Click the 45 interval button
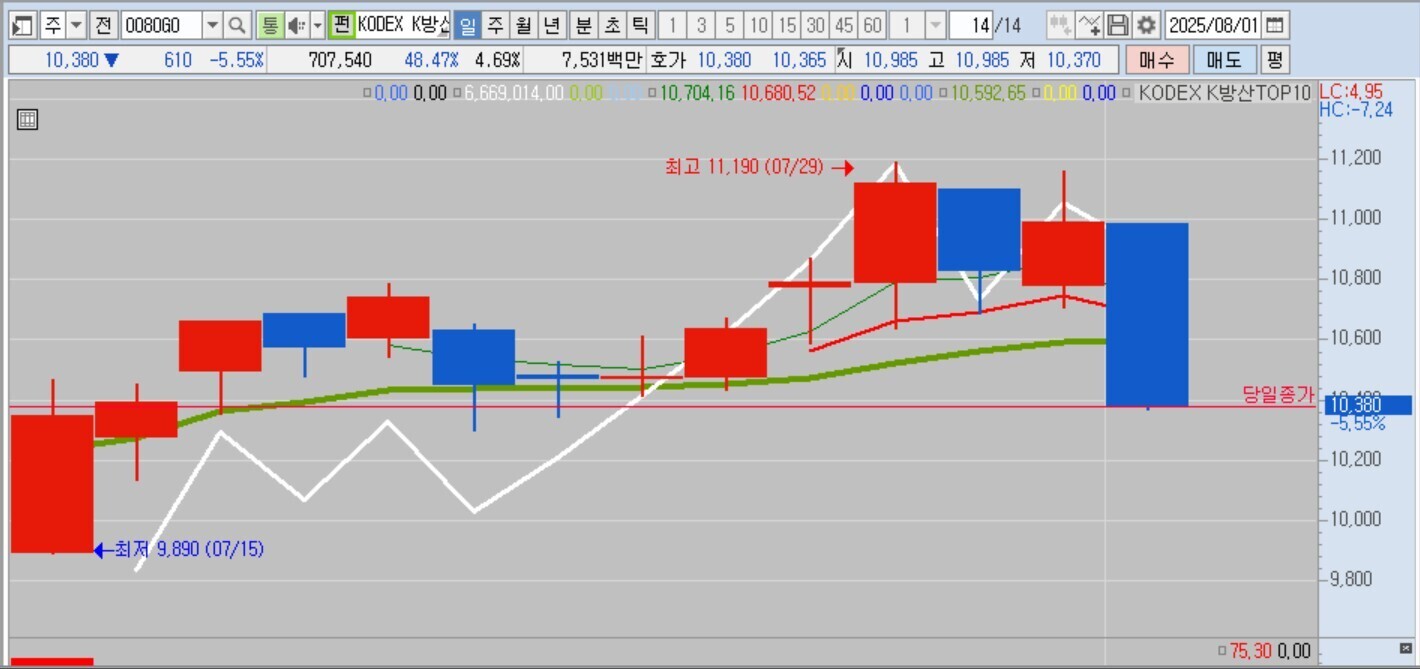The height and width of the screenshot is (669, 1420). click(x=845, y=25)
